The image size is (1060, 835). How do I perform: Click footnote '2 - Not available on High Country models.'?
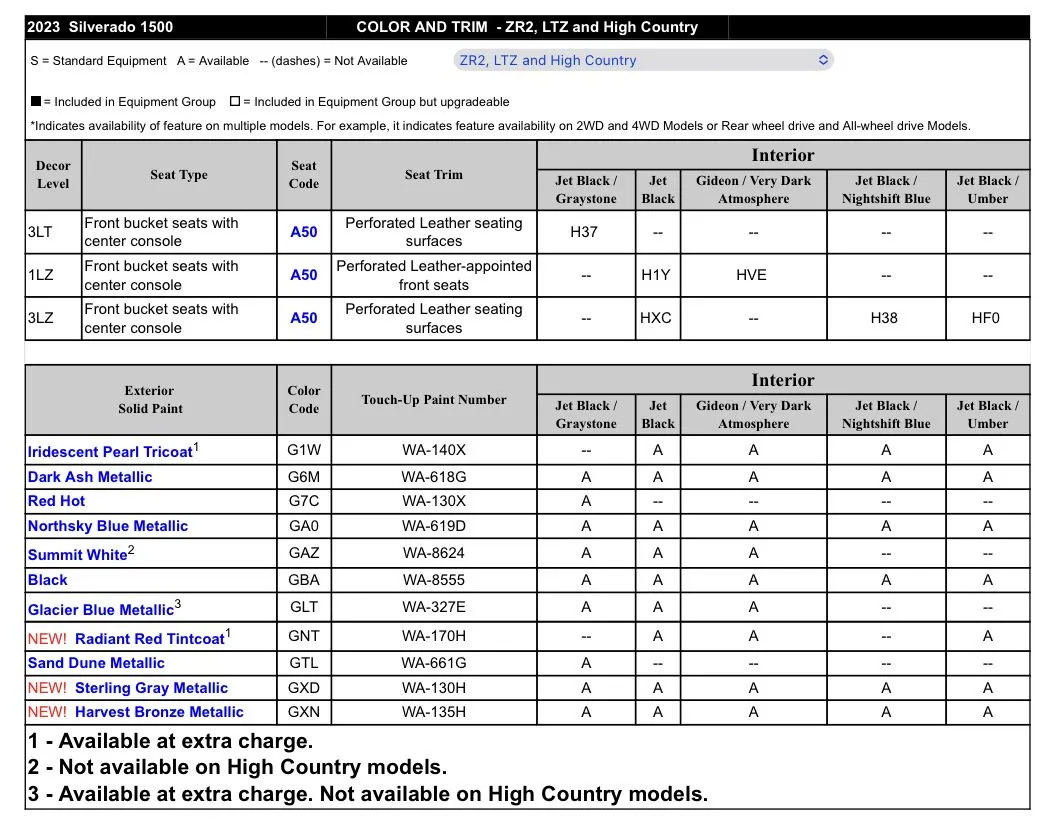pyautogui.click(x=237, y=767)
